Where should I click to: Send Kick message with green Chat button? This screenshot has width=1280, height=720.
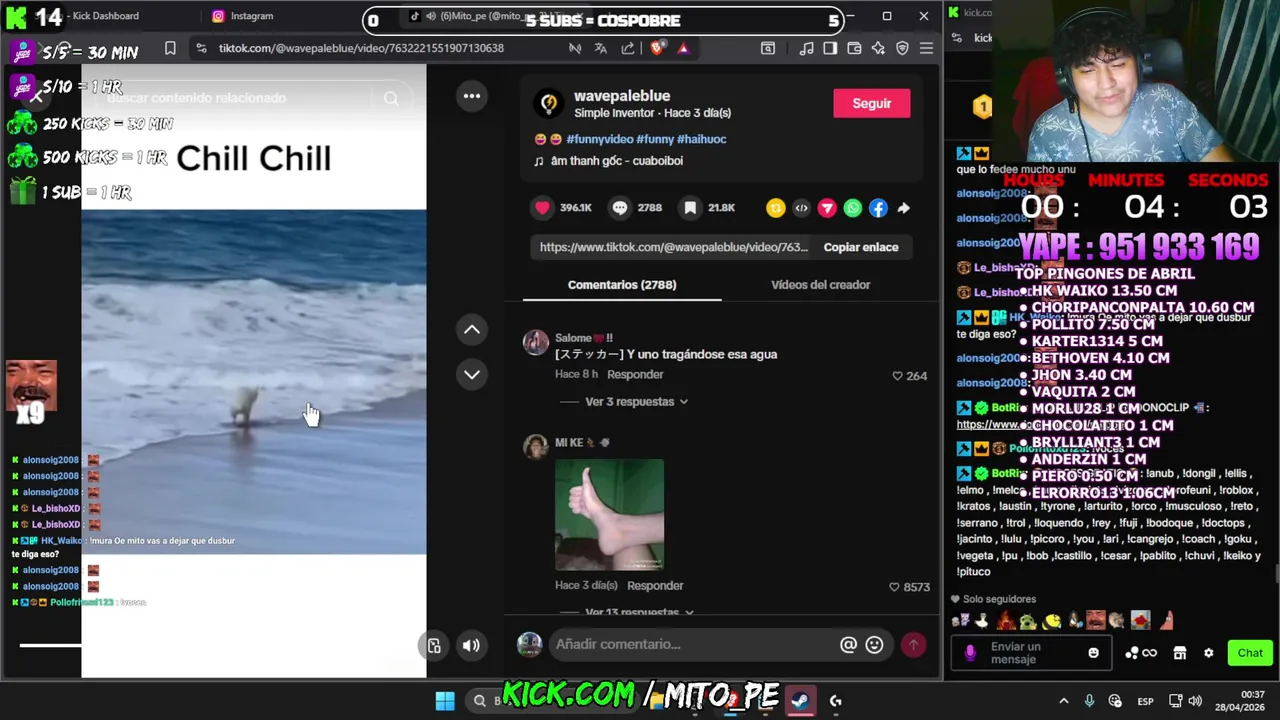pyautogui.click(x=1250, y=653)
